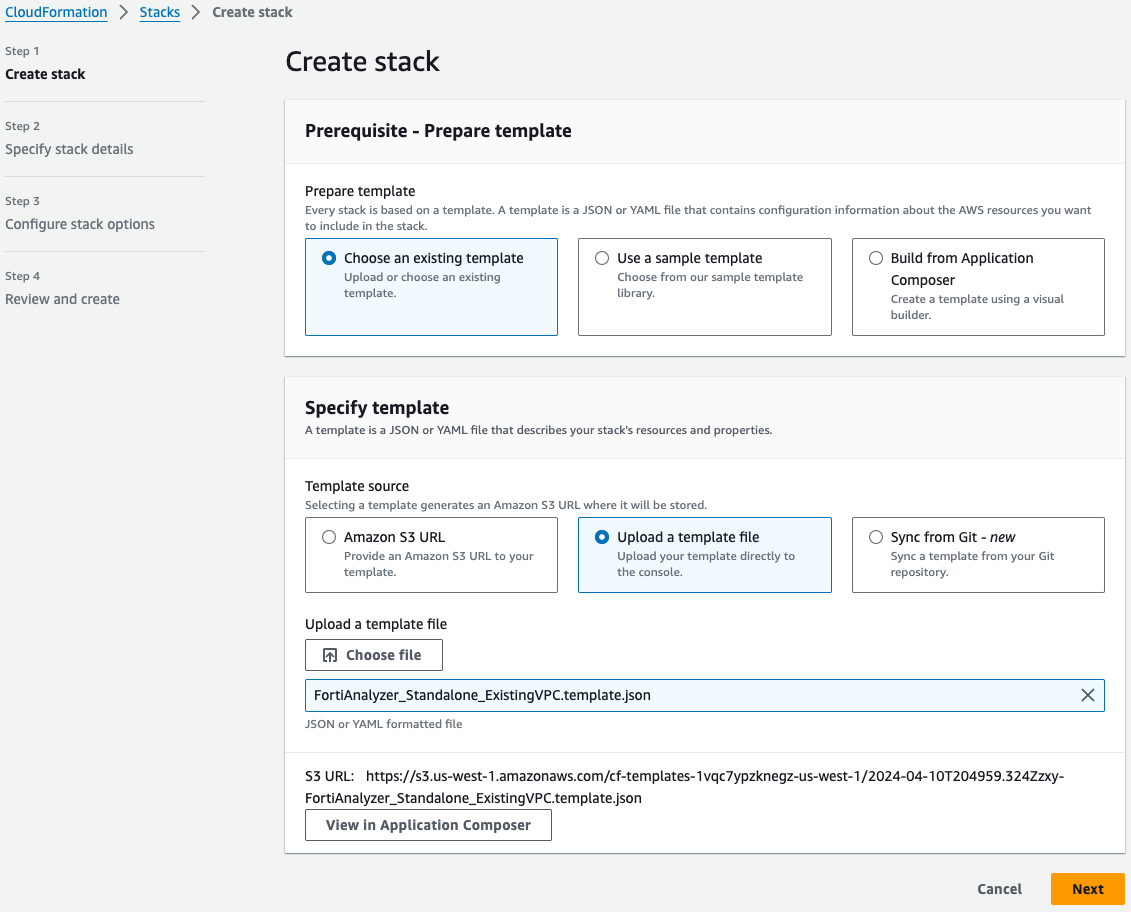
Task: Jump to Step 2 Specify stack details
Action: (x=69, y=149)
